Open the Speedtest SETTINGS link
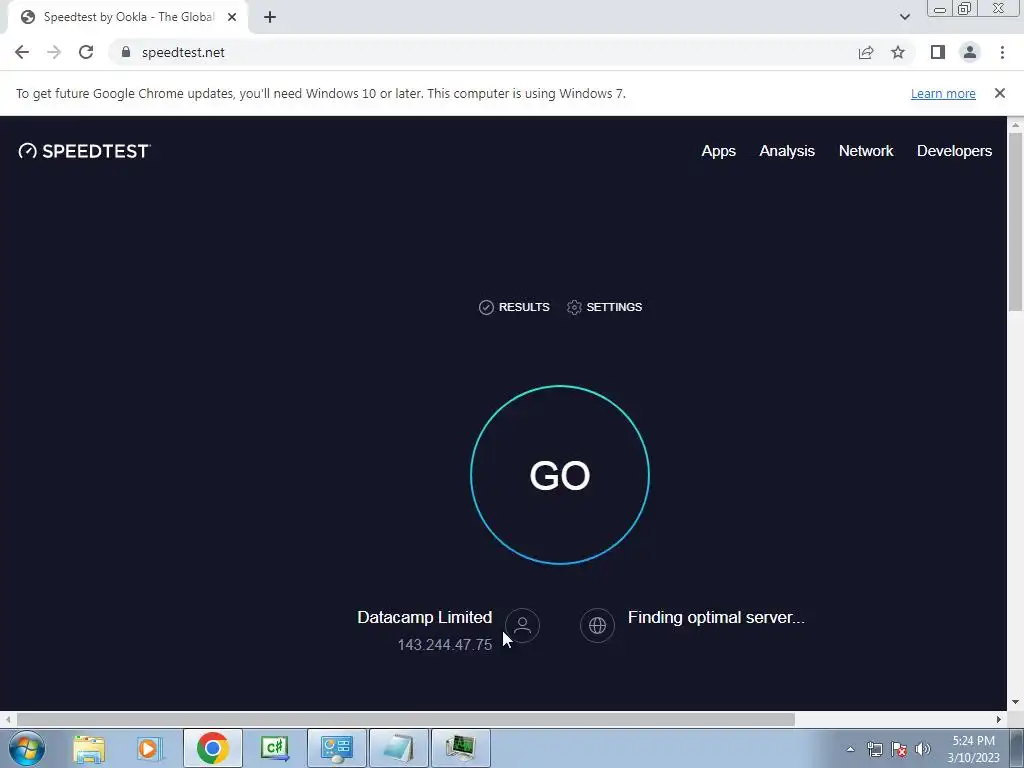This screenshot has width=1024, height=768. [605, 307]
